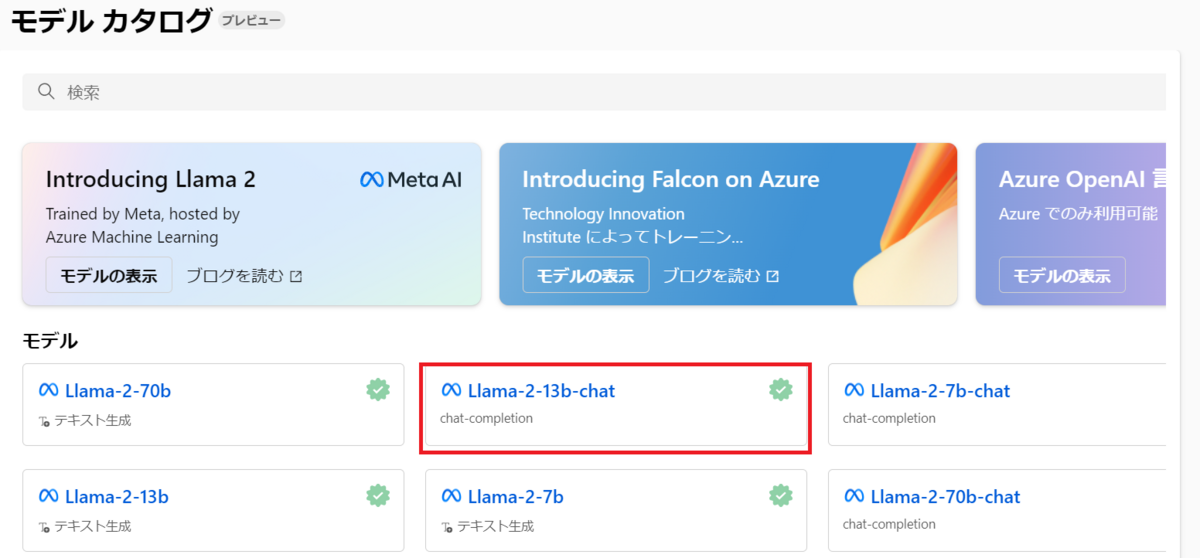Click the モデル カタログ page heading

pyautogui.click(x=112, y=20)
